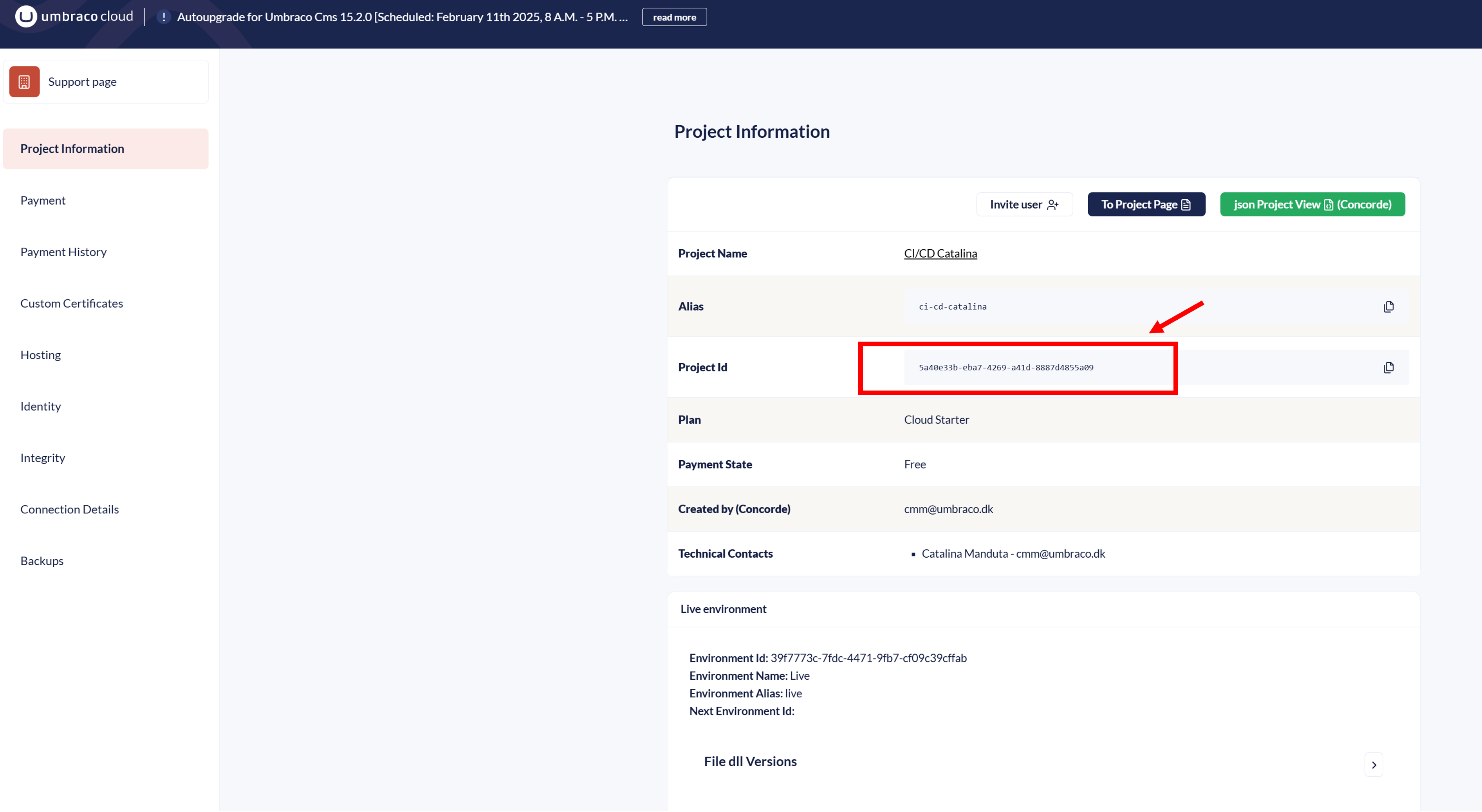
Task: Click the red Support page building icon
Action: (24, 82)
